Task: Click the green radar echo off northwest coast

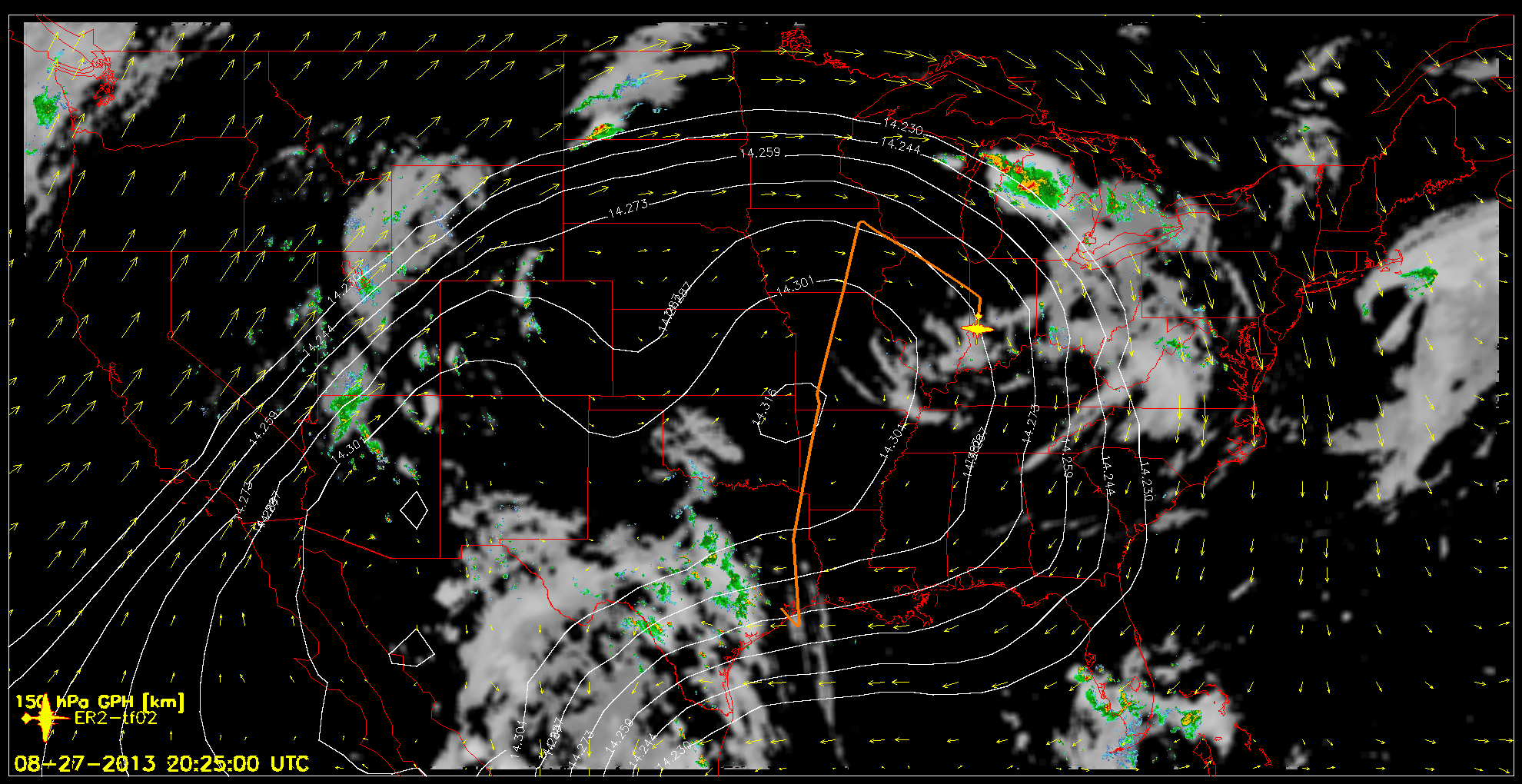Action: click(46, 108)
